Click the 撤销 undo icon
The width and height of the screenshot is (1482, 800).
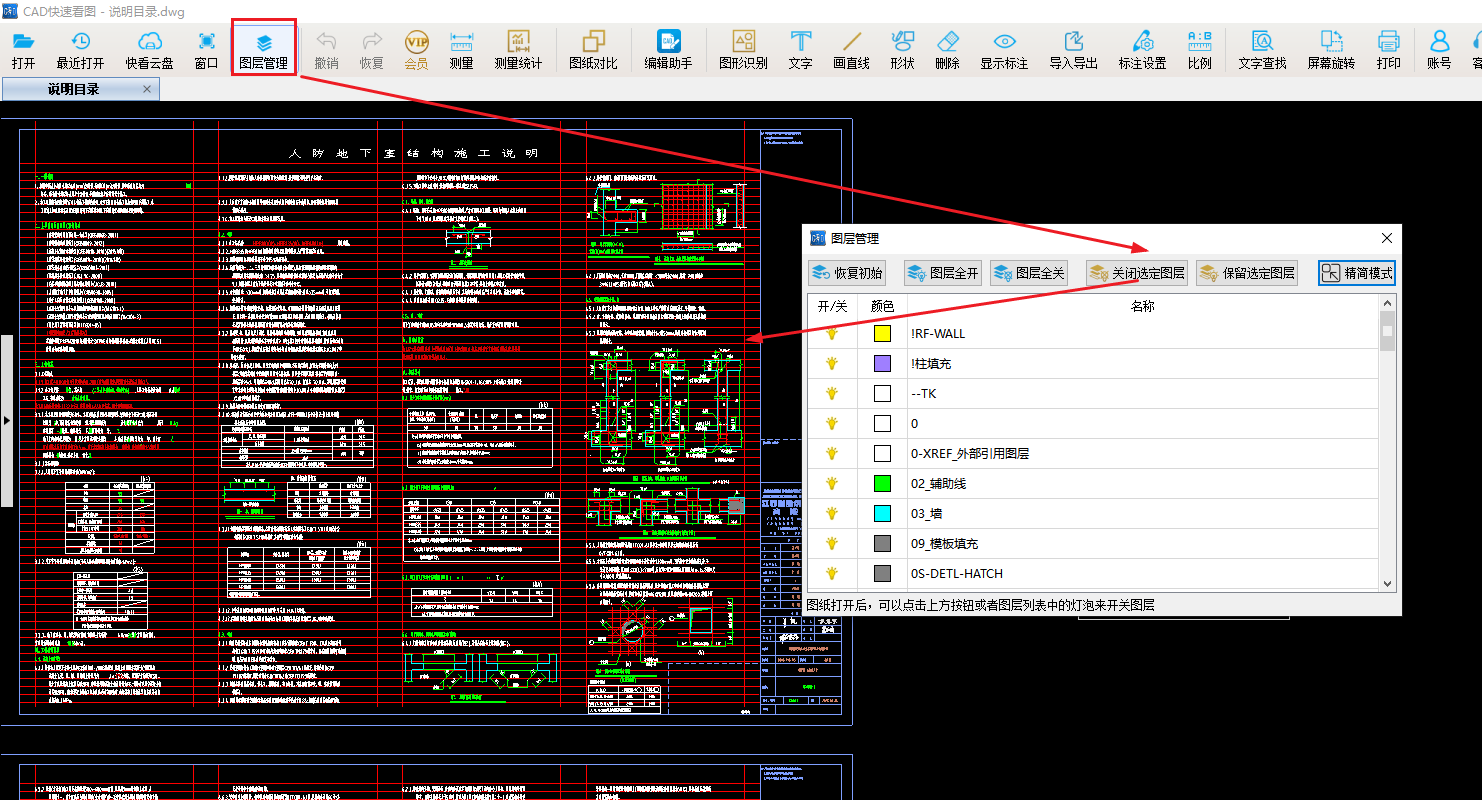tap(326, 50)
